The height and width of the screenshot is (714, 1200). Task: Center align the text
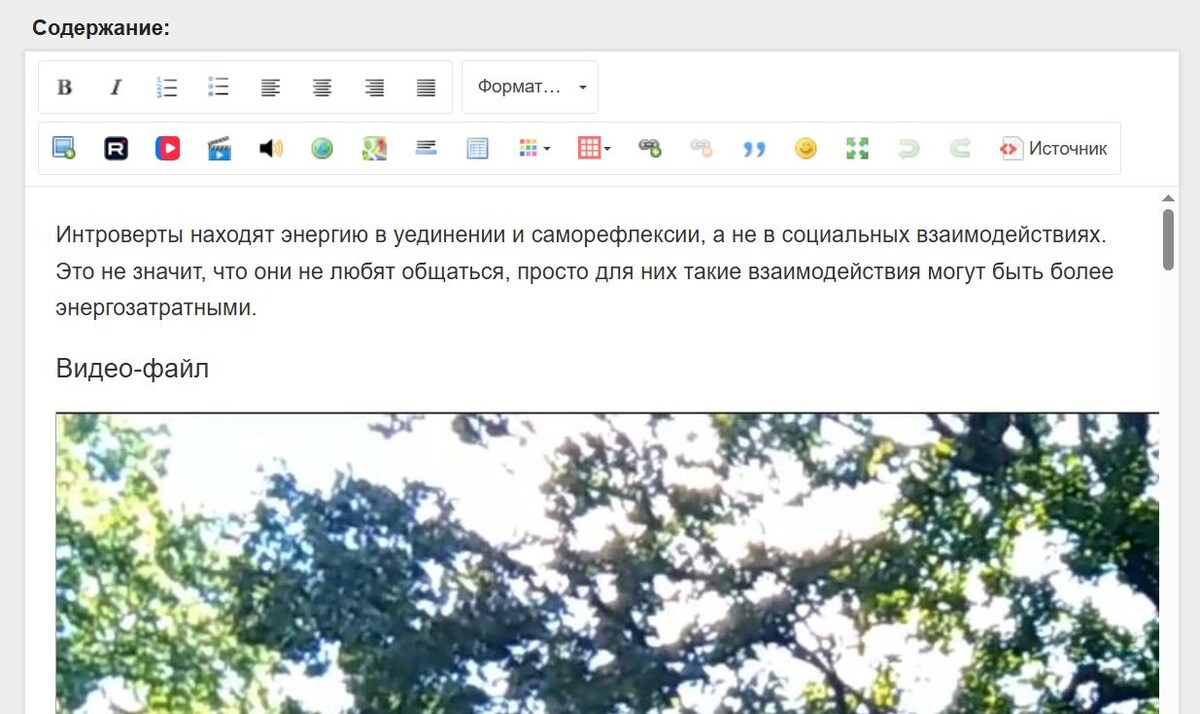coord(322,87)
